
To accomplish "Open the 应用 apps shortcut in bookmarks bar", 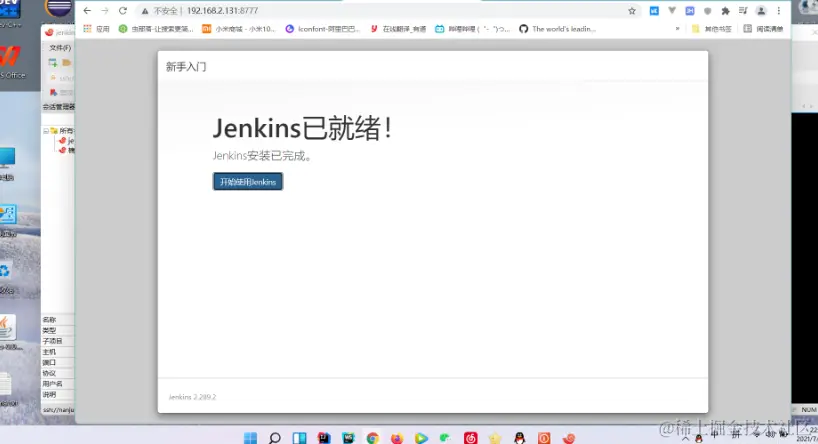I will 97,29.
